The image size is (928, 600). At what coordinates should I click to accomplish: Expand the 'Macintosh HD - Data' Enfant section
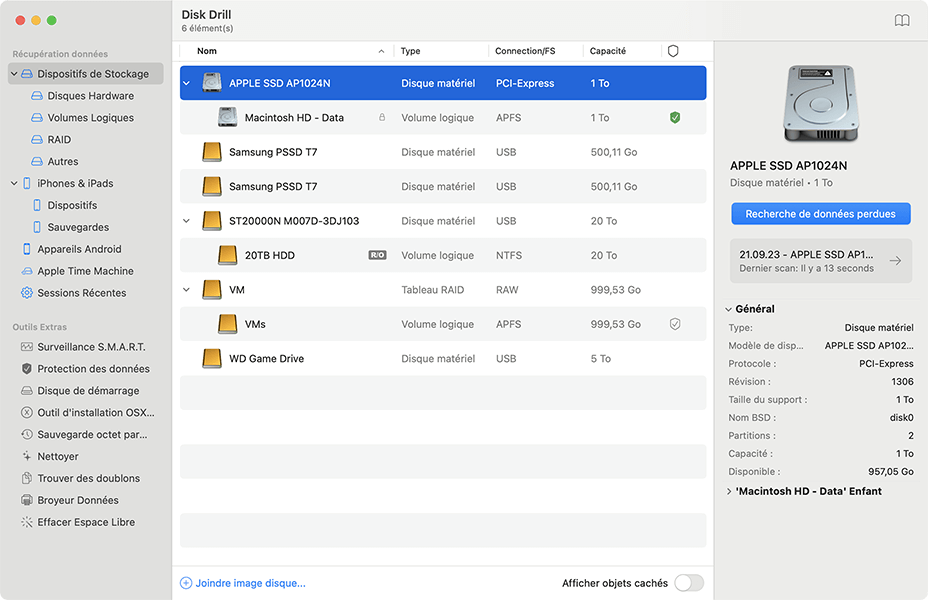[x=729, y=491]
